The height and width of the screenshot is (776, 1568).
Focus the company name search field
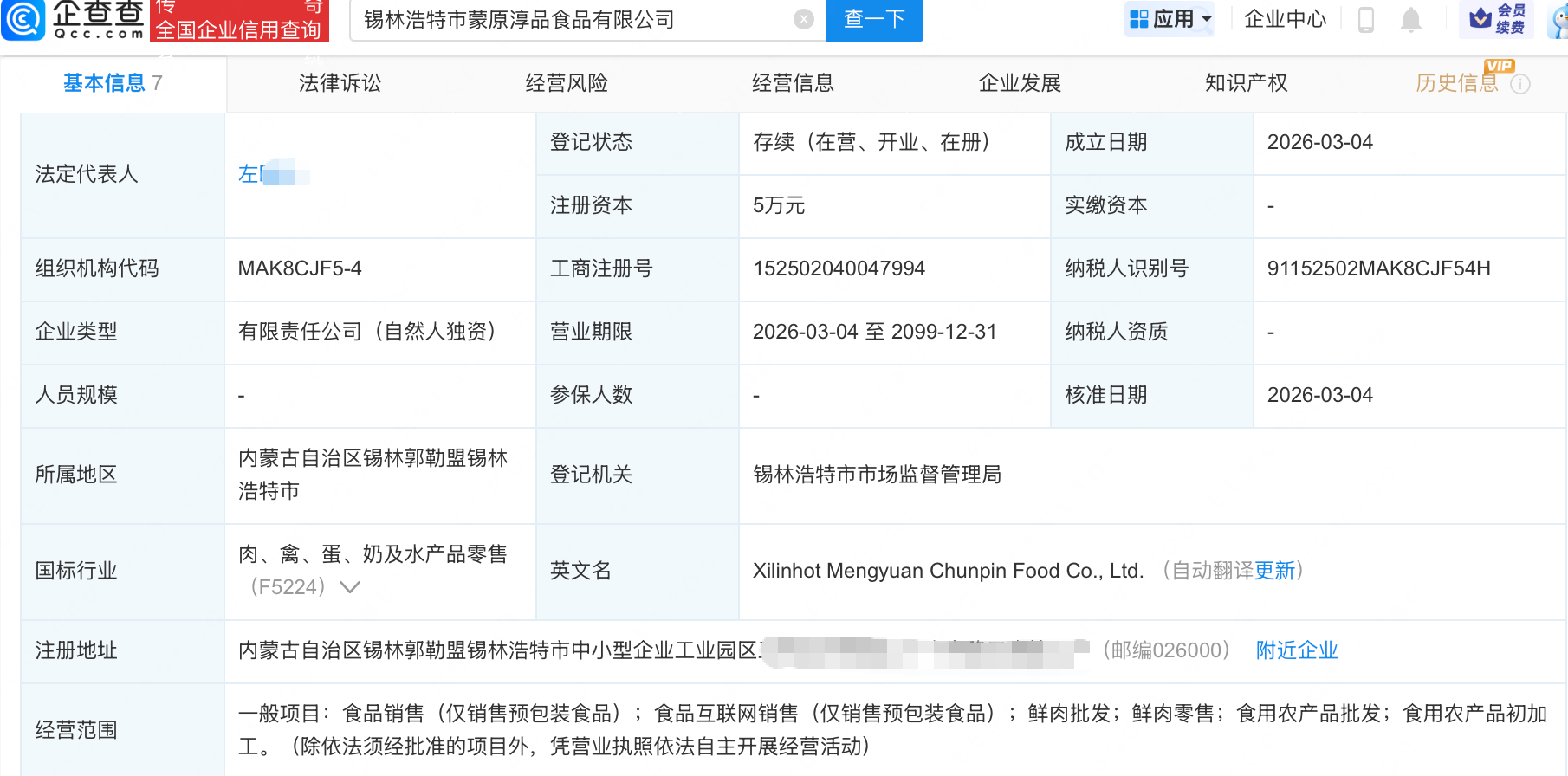tap(572, 20)
